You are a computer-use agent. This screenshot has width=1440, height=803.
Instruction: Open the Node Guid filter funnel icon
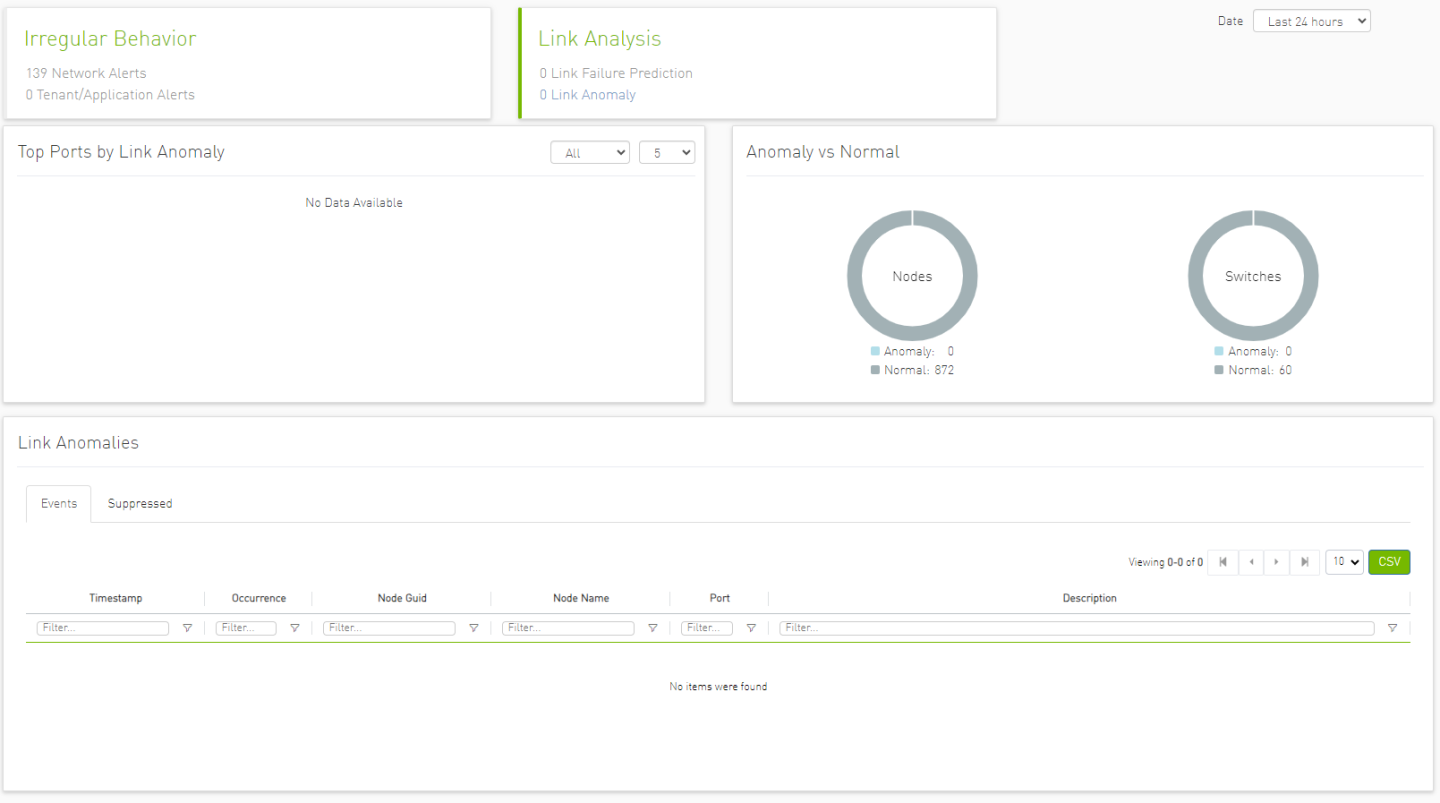click(473, 629)
